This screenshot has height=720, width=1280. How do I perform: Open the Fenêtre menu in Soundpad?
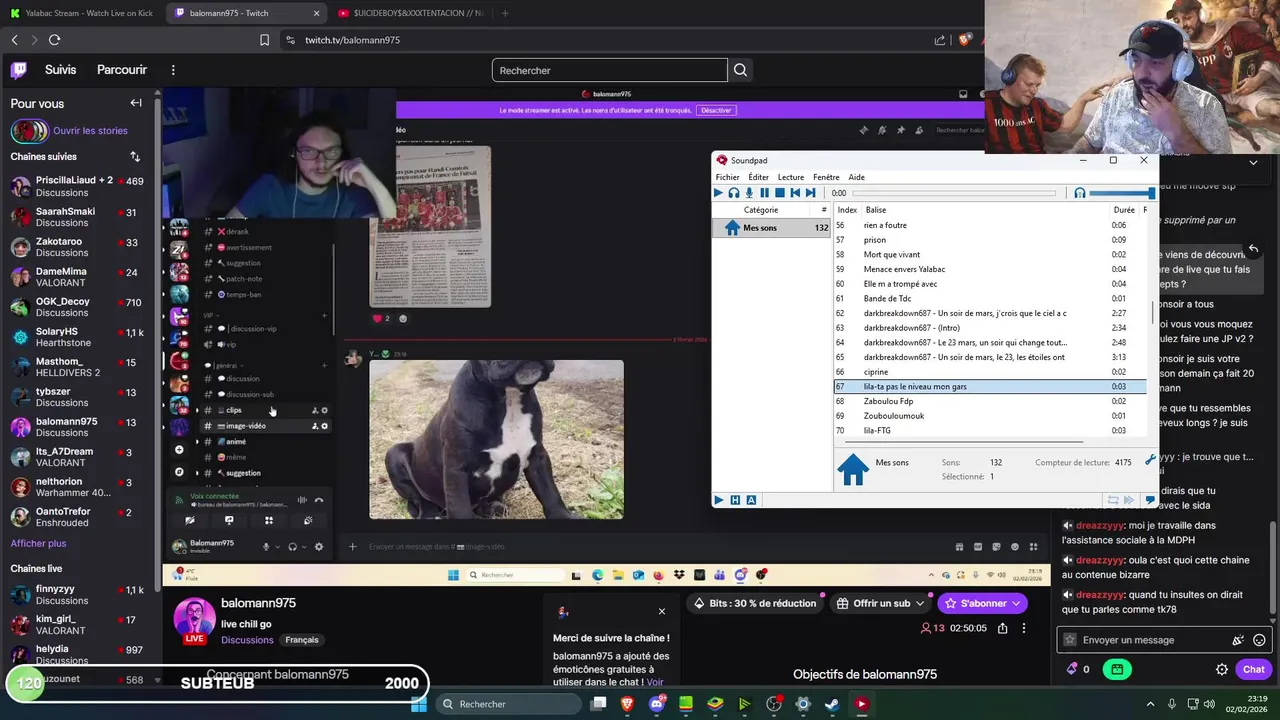pos(826,177)
